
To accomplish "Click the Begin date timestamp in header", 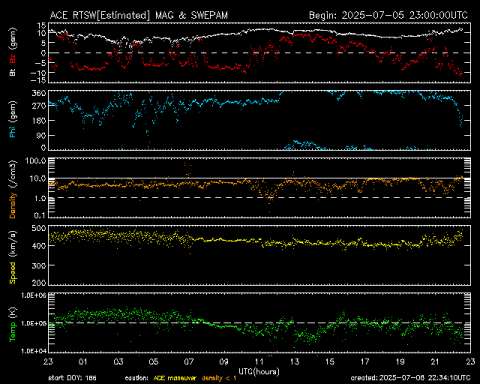I will [x=388, y=15].
